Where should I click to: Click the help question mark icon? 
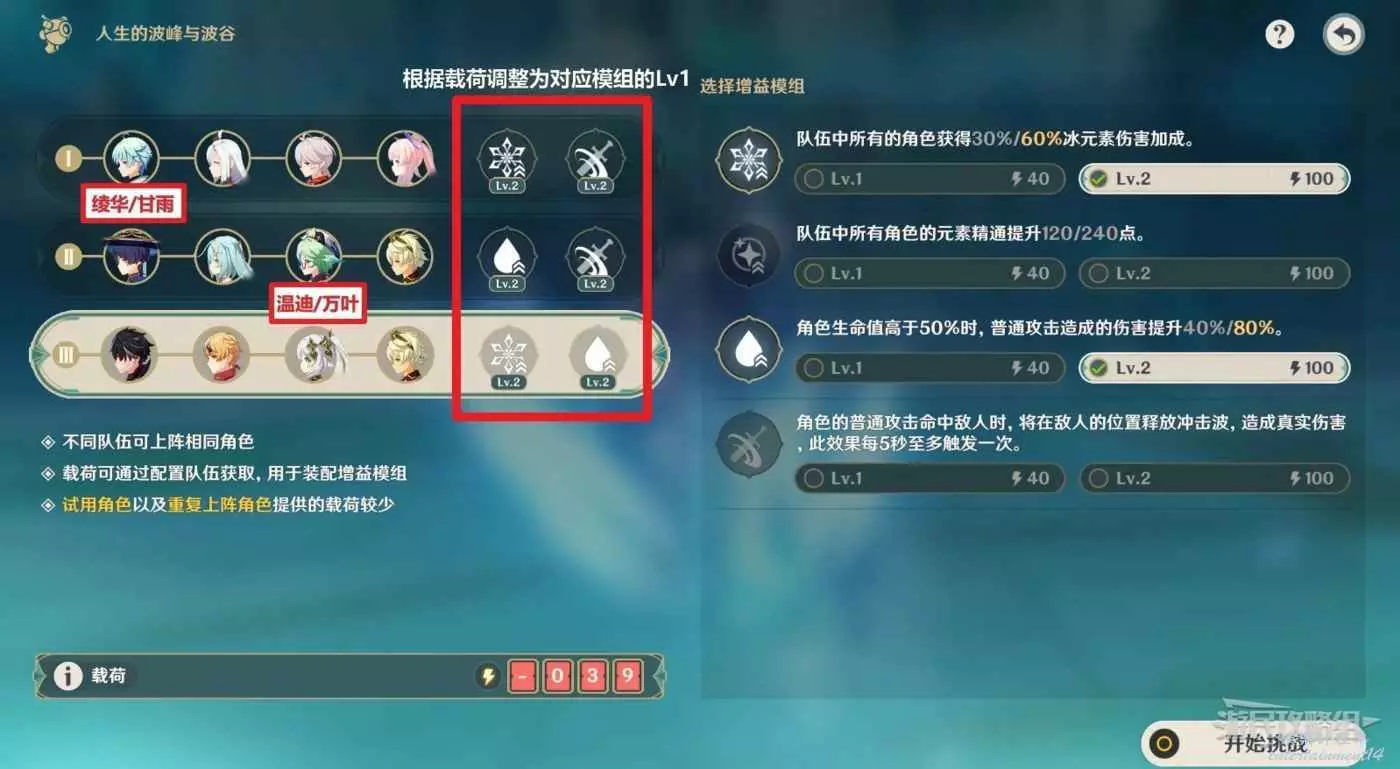pyautogui.click(x=1279, y=35)
